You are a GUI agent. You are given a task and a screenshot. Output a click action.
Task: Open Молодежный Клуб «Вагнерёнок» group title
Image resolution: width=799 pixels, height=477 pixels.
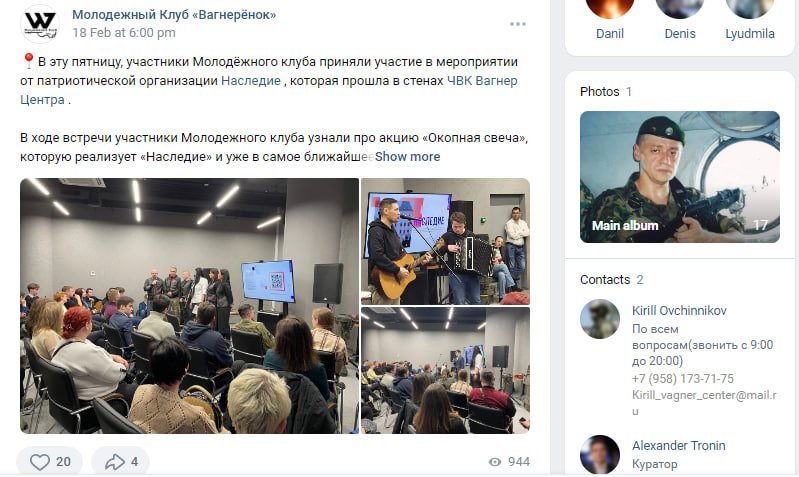(x=174, y=15)
